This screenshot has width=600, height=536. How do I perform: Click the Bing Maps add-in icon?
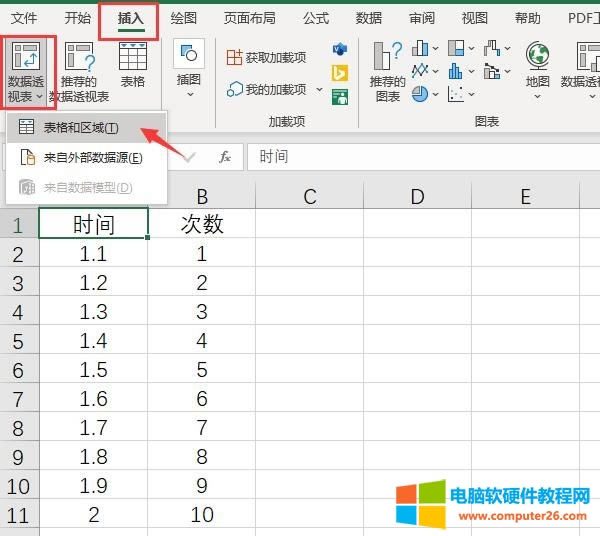tap(340, 72)
